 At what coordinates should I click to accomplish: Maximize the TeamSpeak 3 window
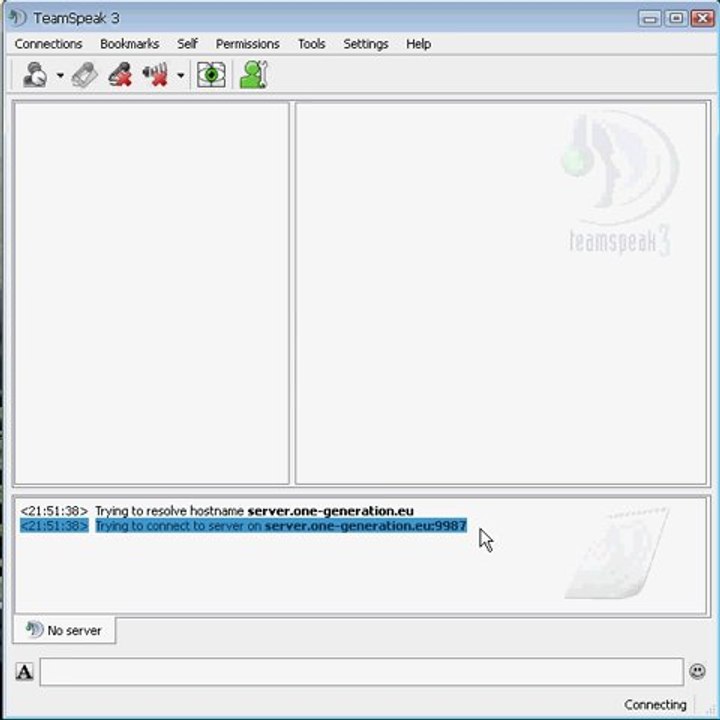pyautogui.click(x=675, y=18)
